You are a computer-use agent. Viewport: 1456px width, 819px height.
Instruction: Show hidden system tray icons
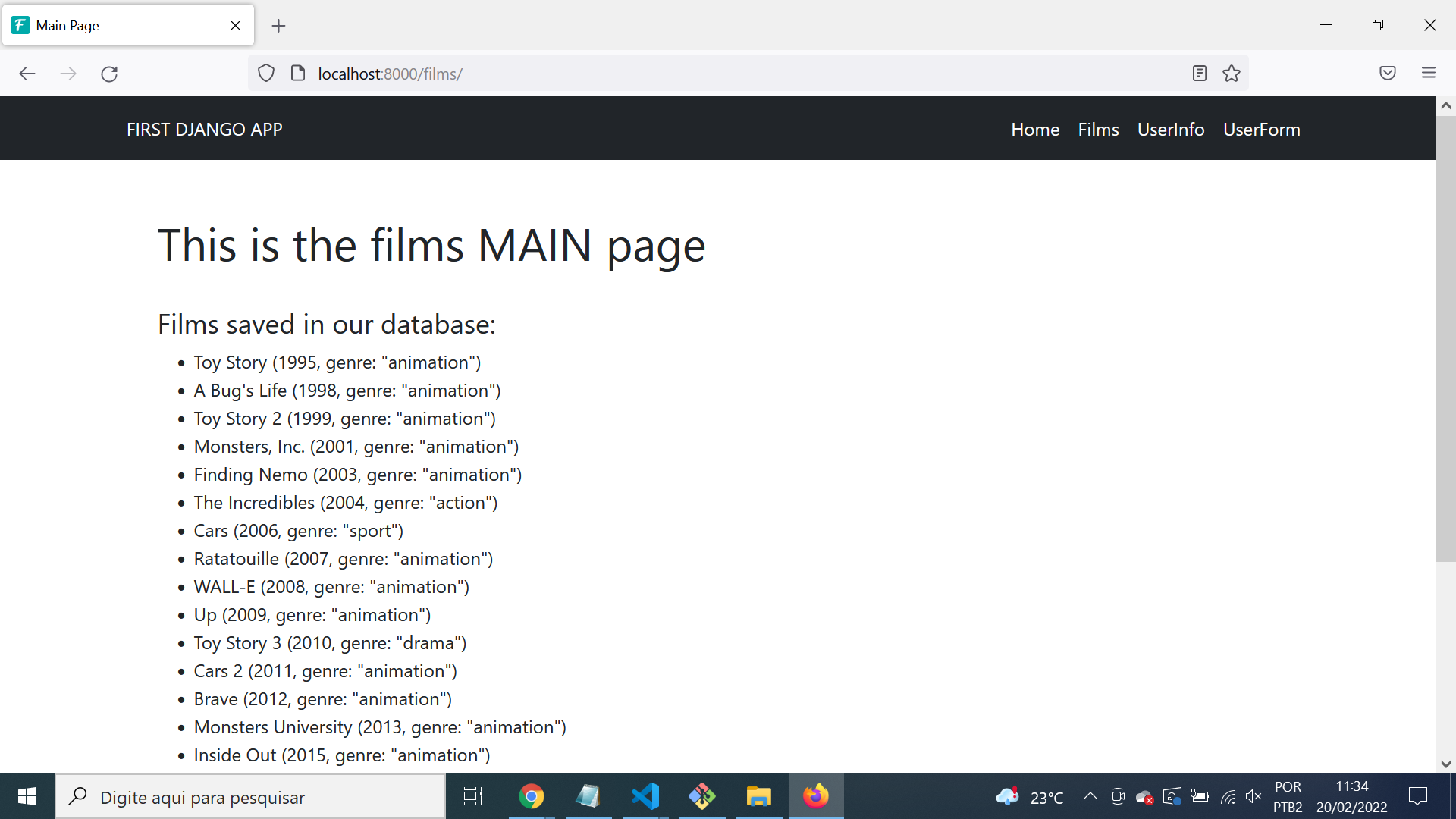(x=1090, y=796)
